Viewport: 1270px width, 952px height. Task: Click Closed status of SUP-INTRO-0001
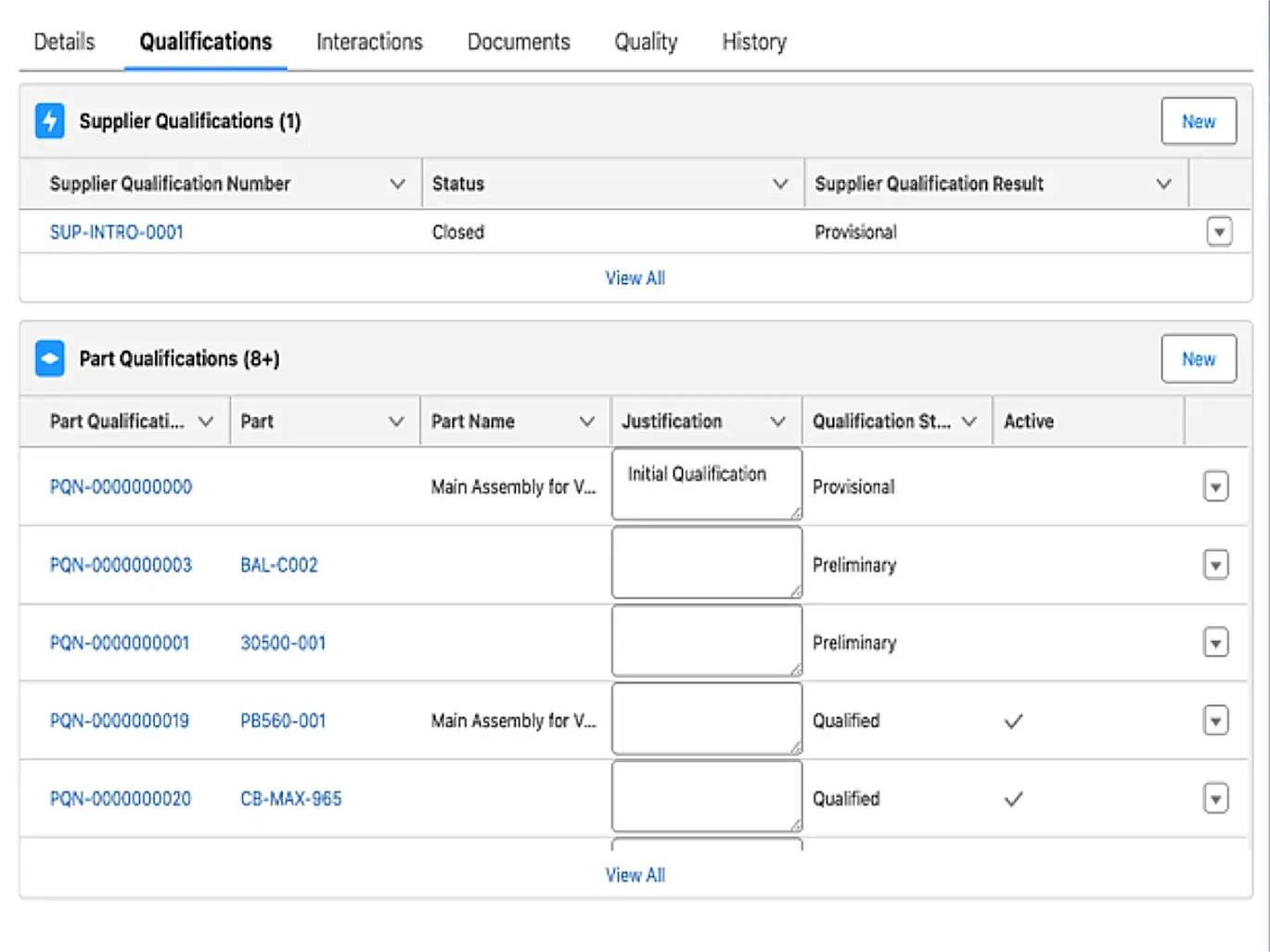(458, 232)
